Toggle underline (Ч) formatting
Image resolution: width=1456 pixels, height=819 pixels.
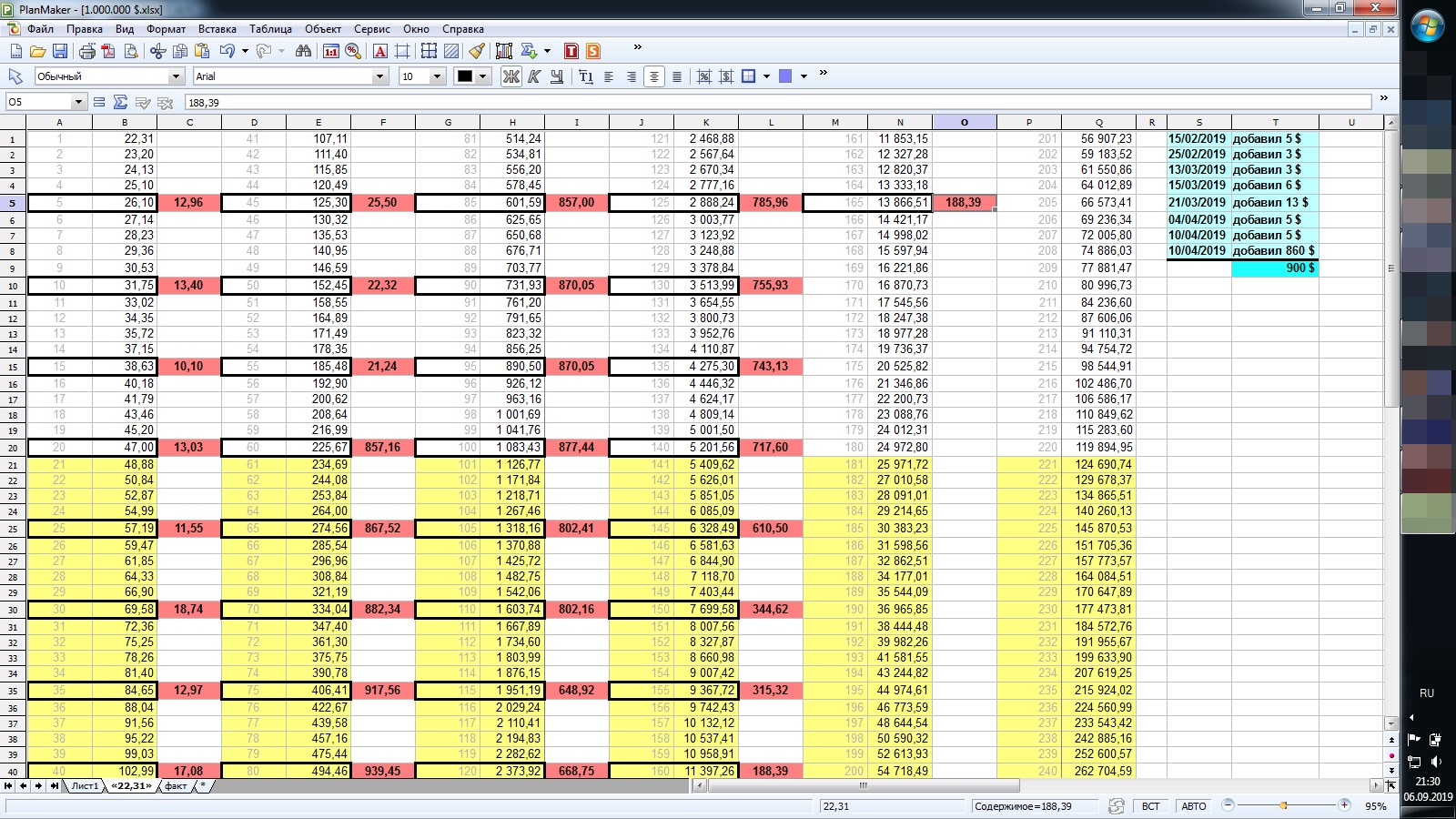click(557, 76)
